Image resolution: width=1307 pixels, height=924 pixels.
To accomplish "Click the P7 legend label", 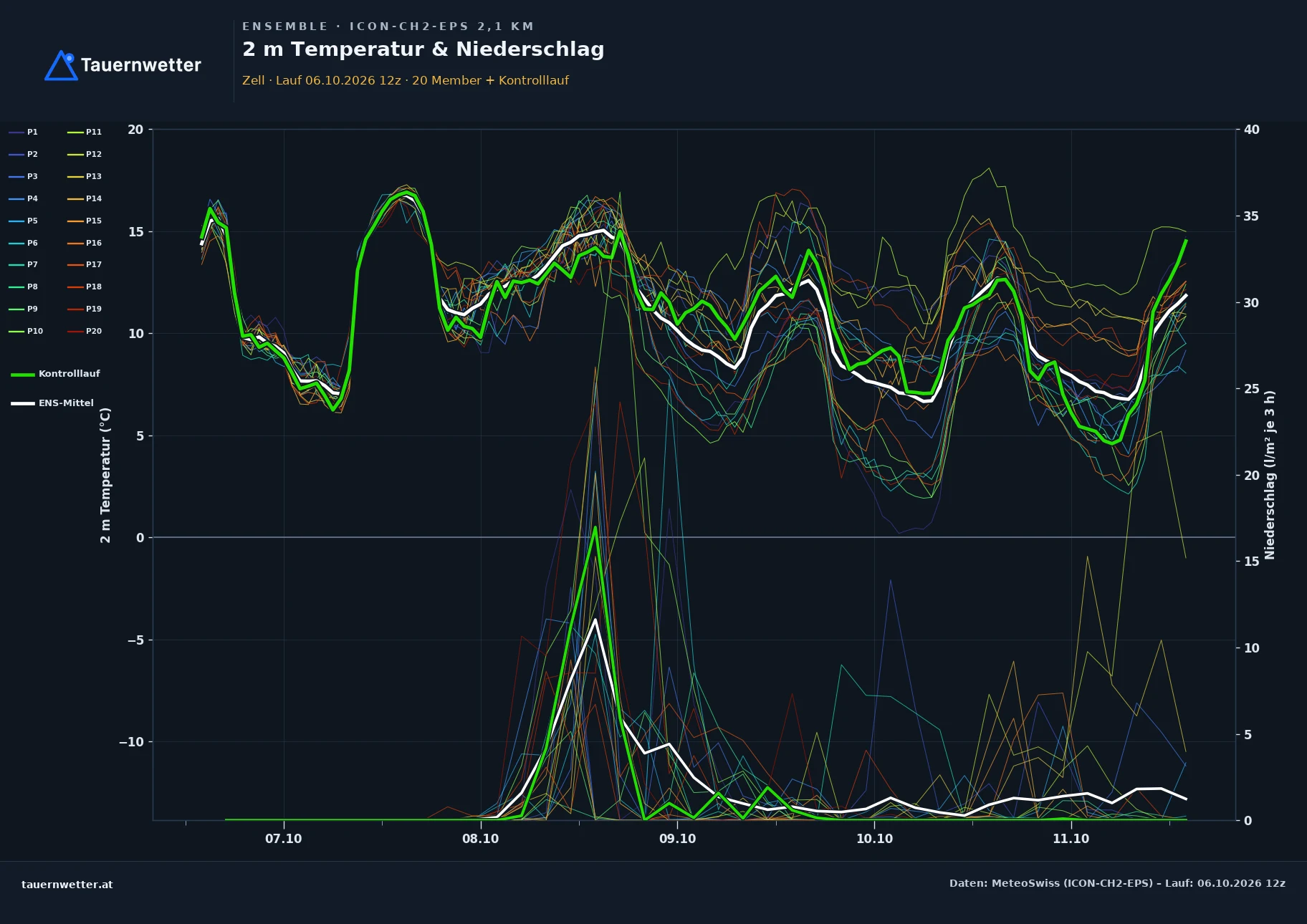I will (x=32, y=265).
